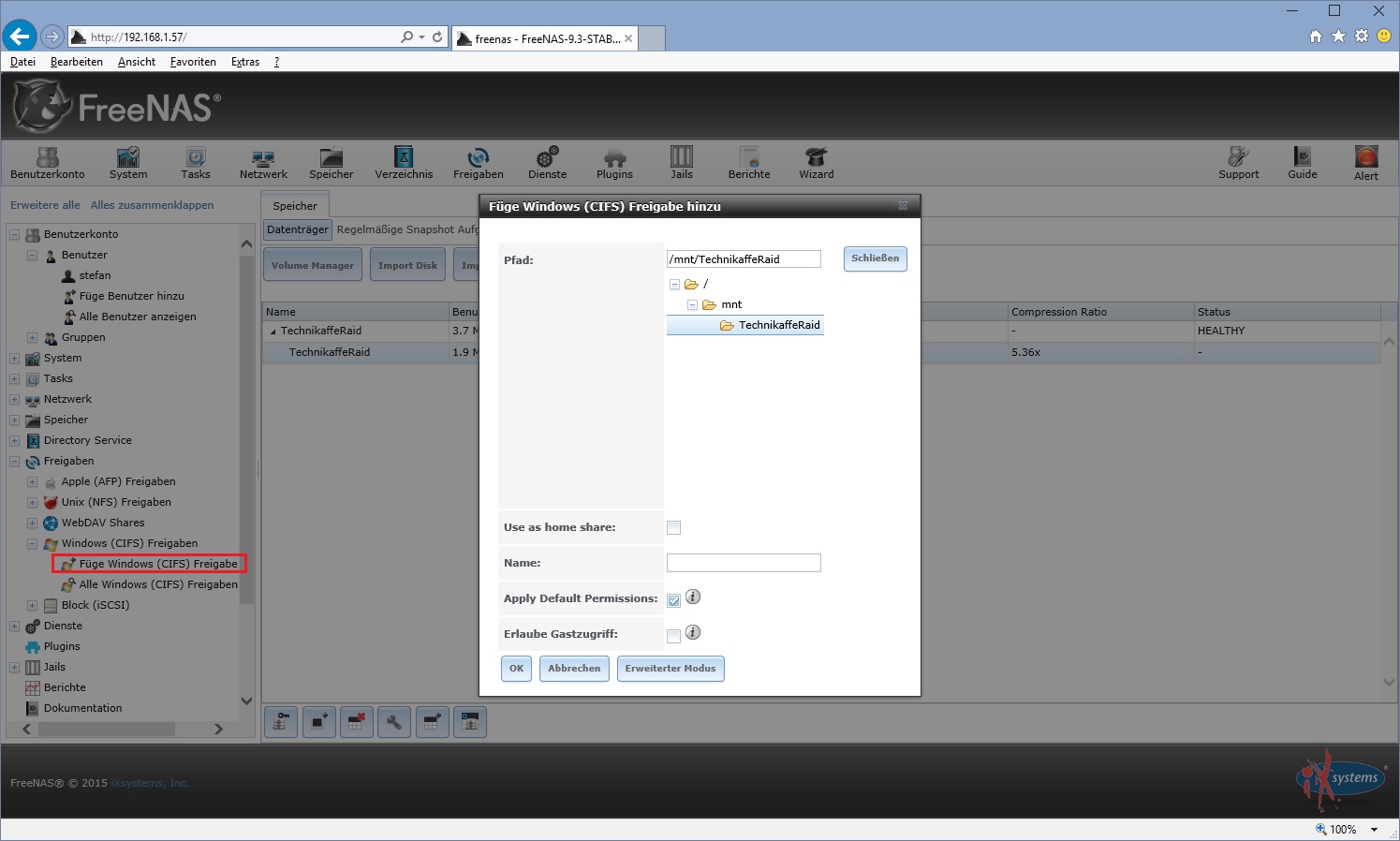Click the Pfad text field

[744, 259]
